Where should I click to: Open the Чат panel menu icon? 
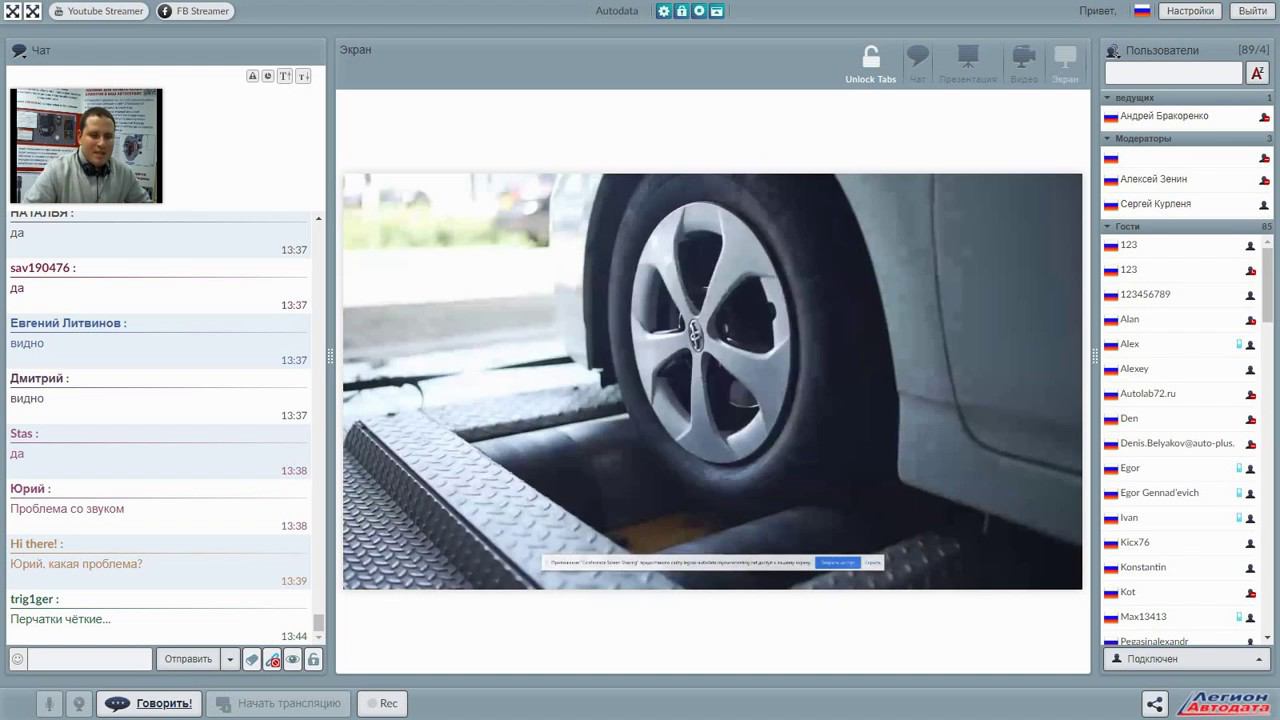click(19, 50)
